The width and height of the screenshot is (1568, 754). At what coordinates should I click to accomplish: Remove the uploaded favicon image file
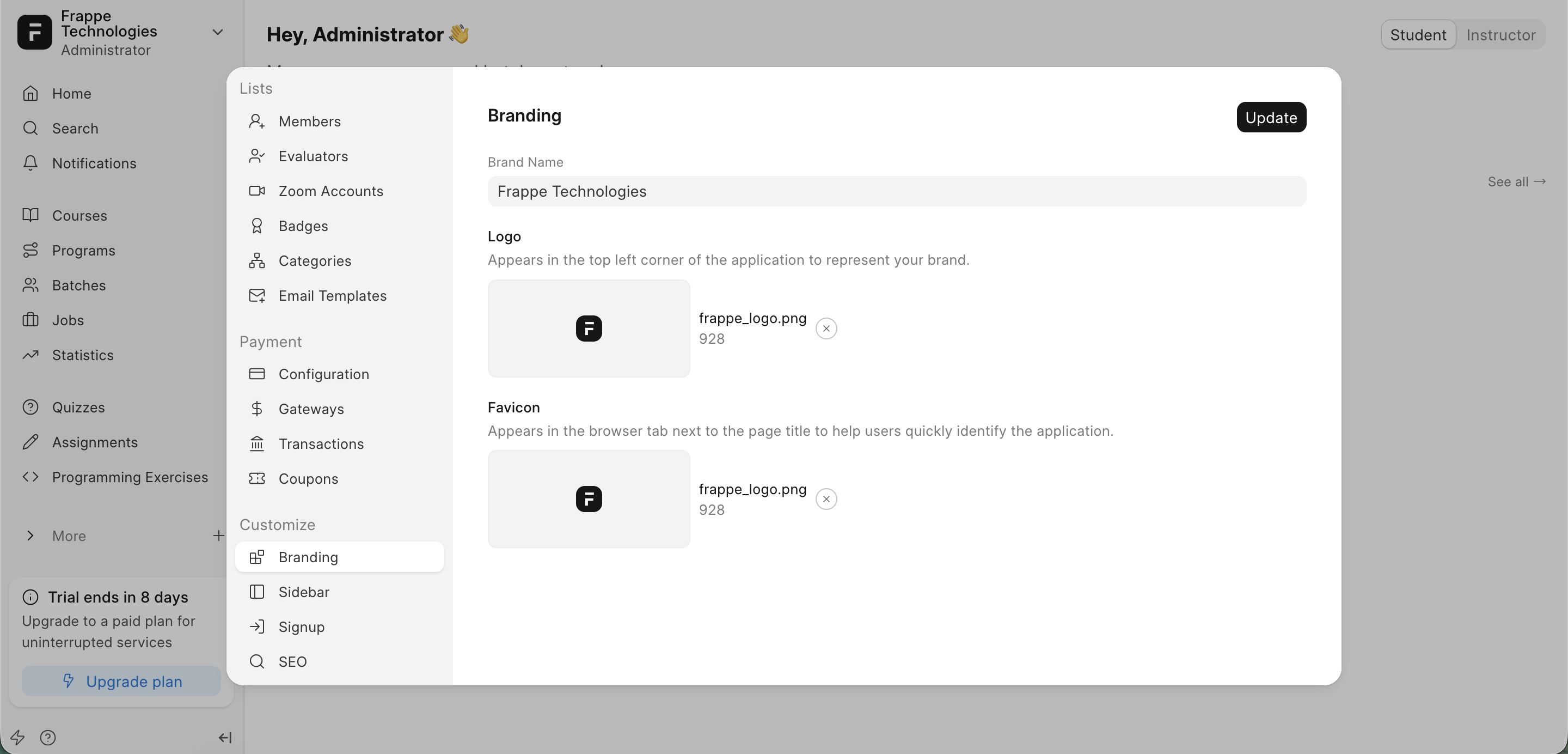coord(826,500)
